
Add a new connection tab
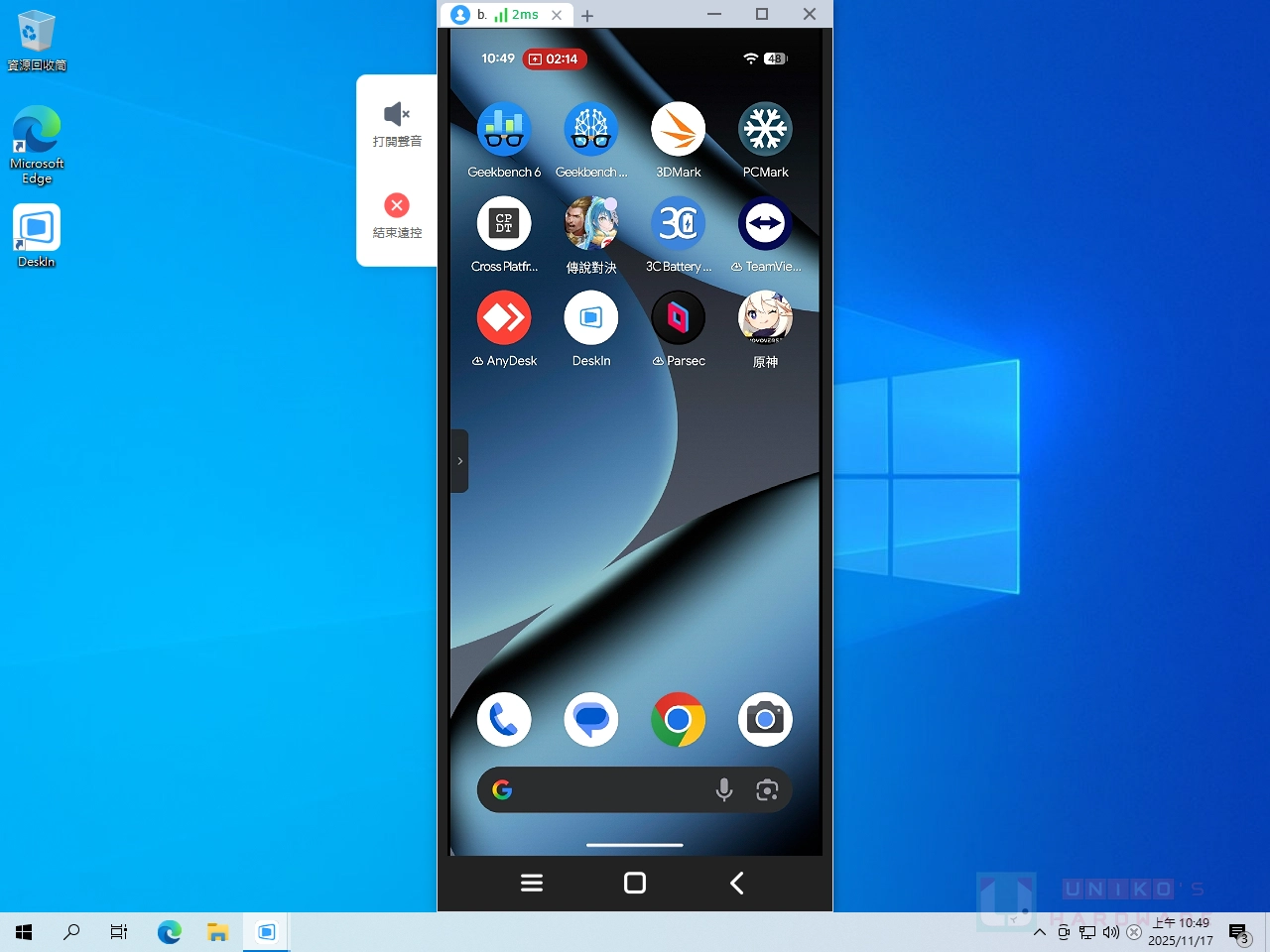tap(587, 16)
